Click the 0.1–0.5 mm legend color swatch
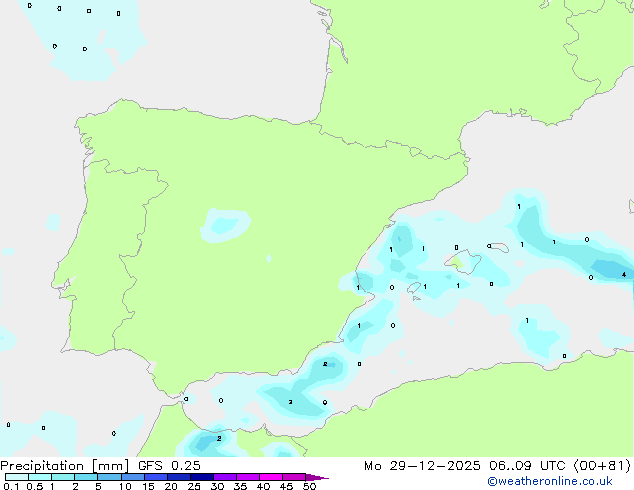634x490 pixels. click(x=17, y=477)
